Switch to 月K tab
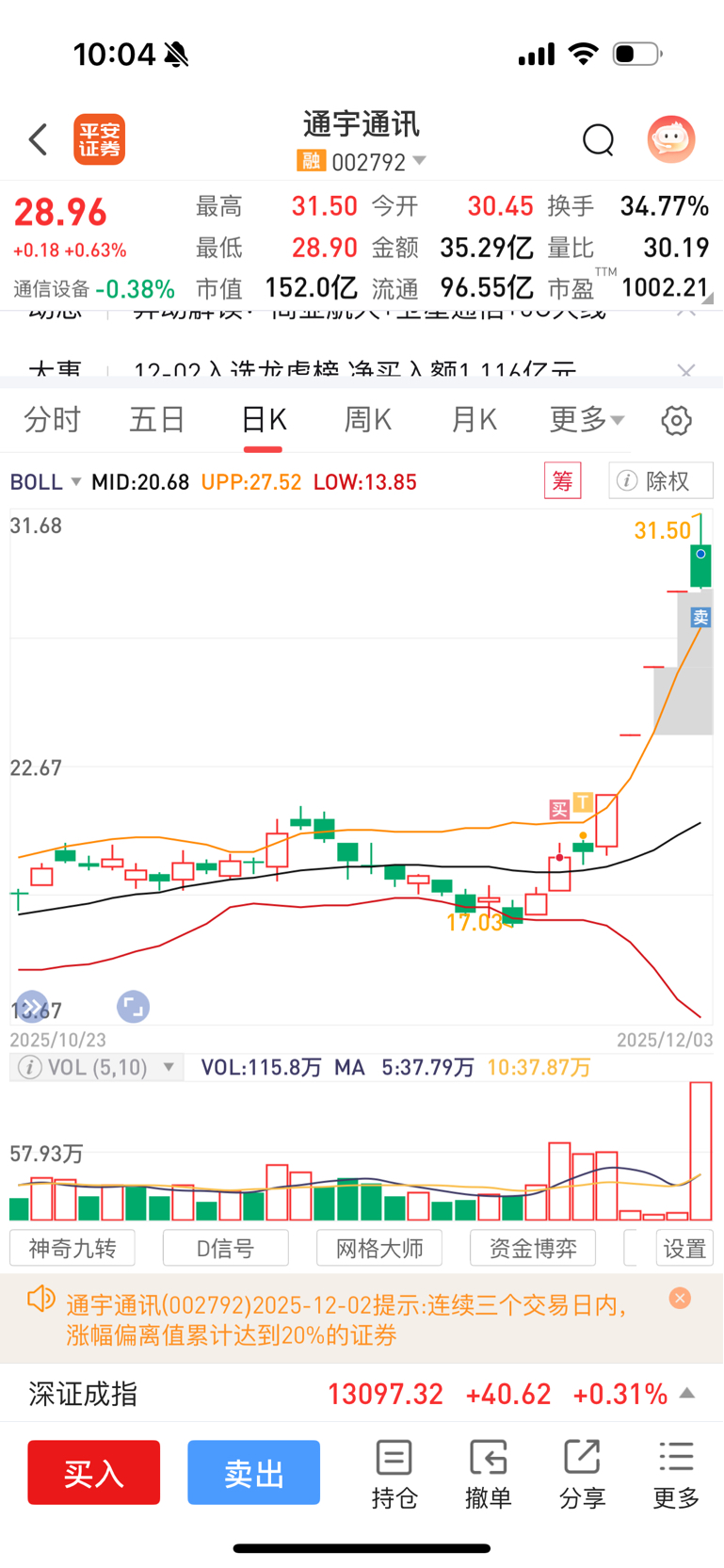 [x=474, y=419]
